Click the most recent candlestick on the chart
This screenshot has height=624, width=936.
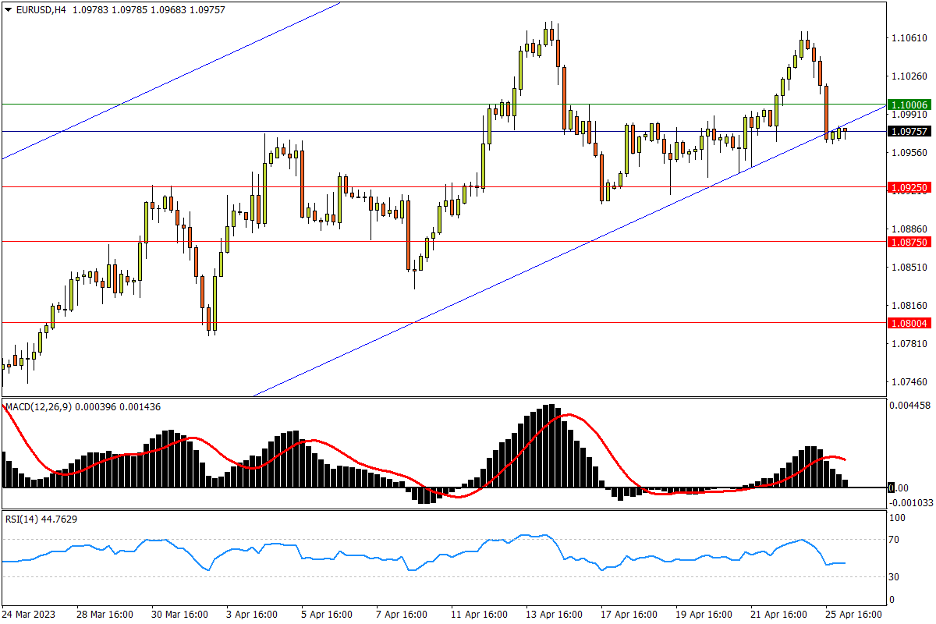click(x=845, y=132)
